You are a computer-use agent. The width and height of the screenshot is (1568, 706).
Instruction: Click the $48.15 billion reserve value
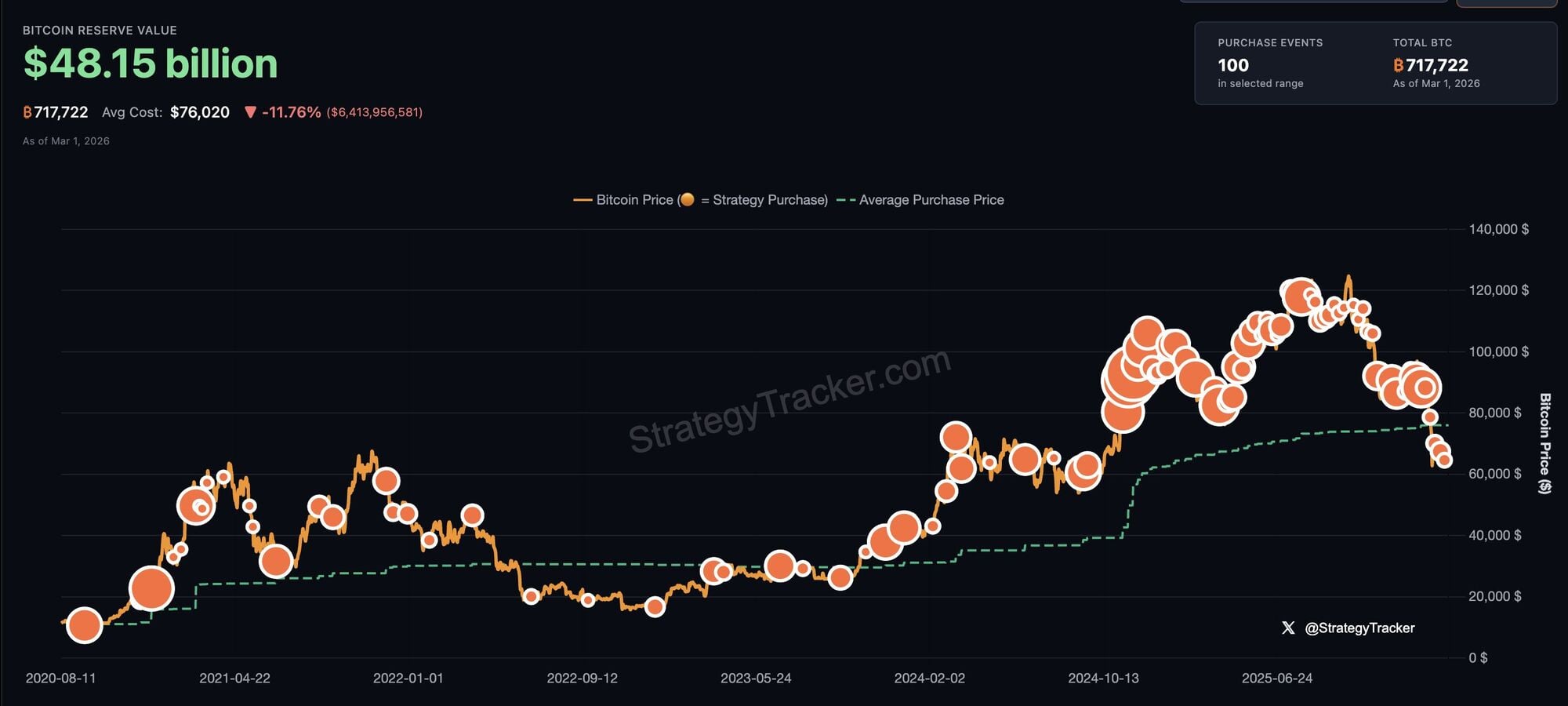click(x=151, y=64)
